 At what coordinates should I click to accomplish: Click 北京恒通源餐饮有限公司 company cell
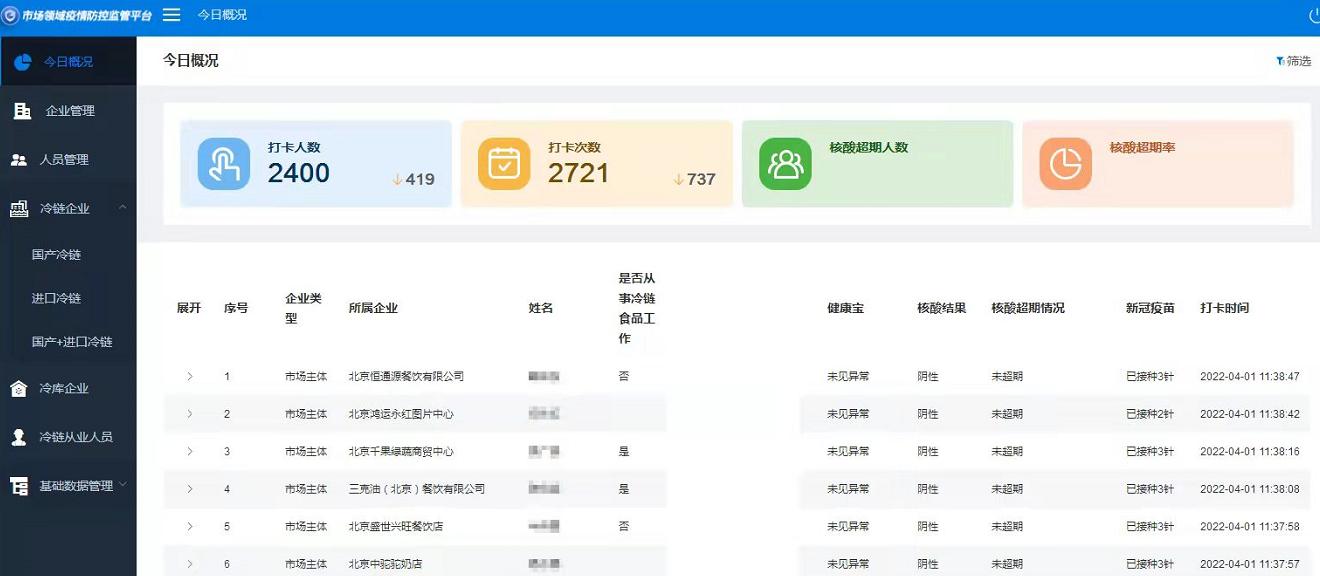[x=406, y=377]
